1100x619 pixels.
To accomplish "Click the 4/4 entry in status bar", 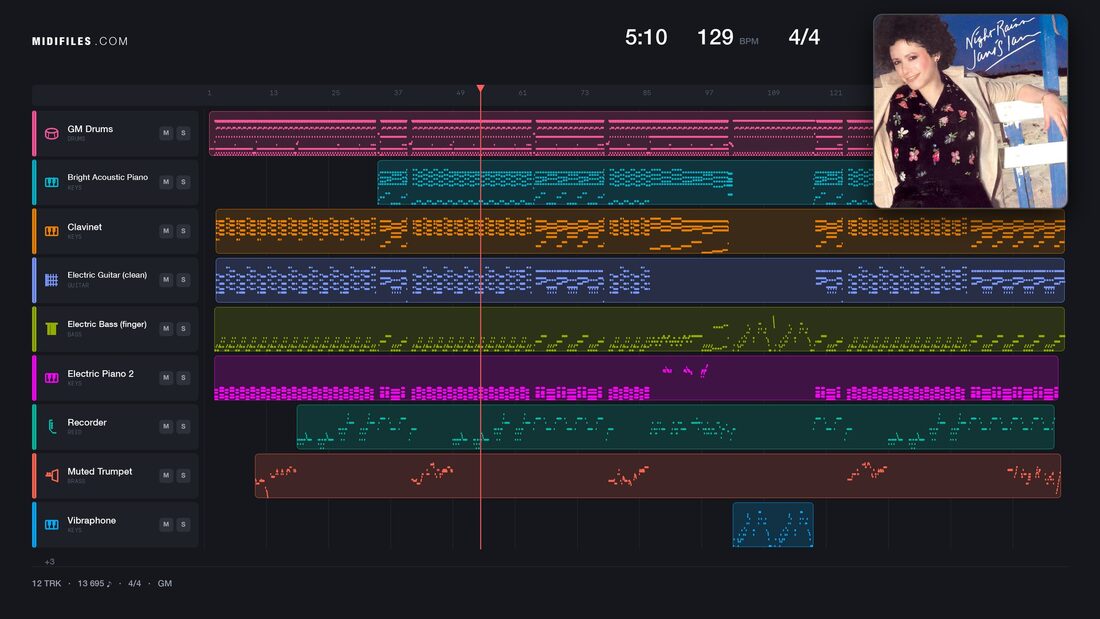I will (x=134, y=583).
